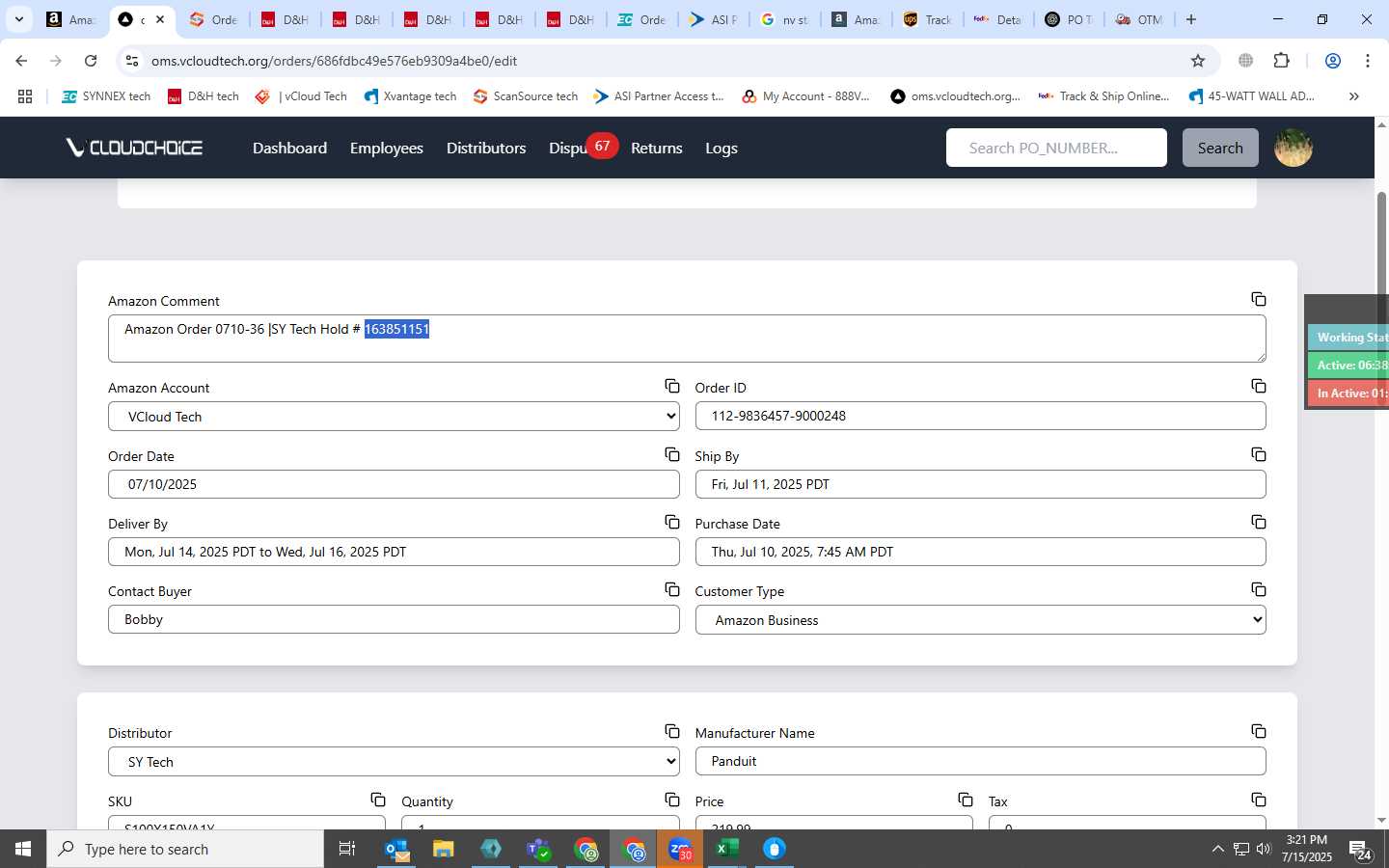
Task: Copy the Ship By field value
Action: pyautogui.click(x=1259, y=454)
